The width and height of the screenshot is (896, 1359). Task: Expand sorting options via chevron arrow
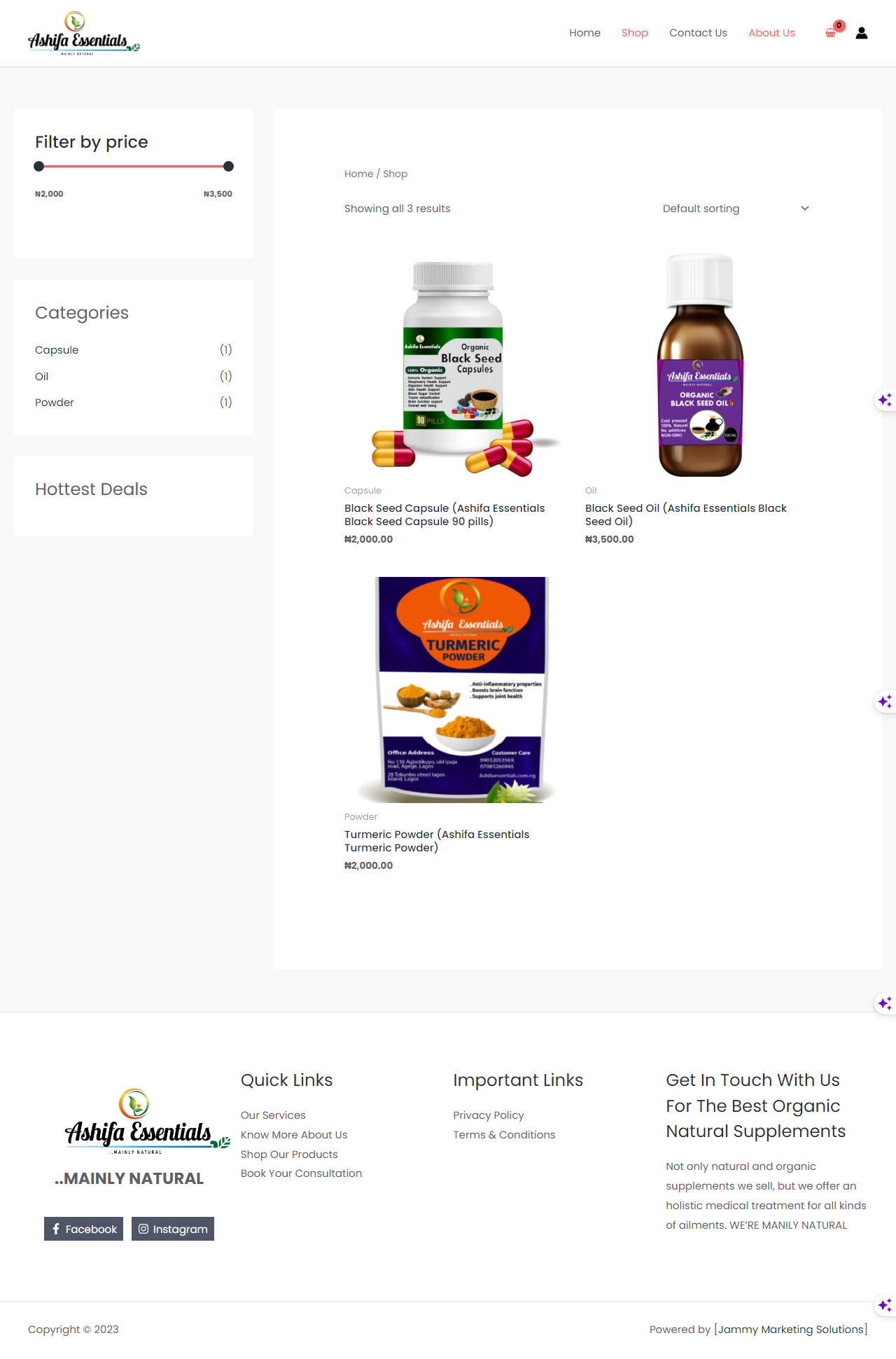pyautogui.click(x=805, y=209)
